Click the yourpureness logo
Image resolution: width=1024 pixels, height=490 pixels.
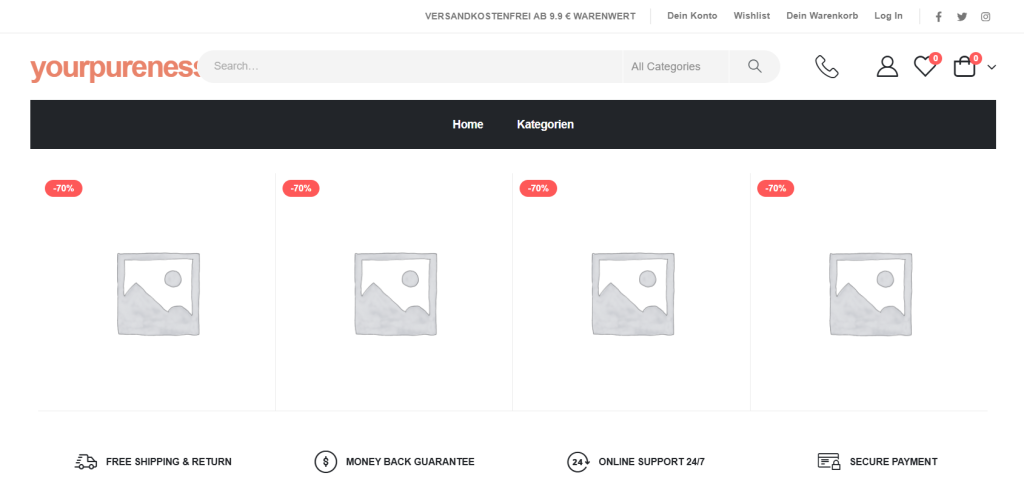click(x=114, y=68)
